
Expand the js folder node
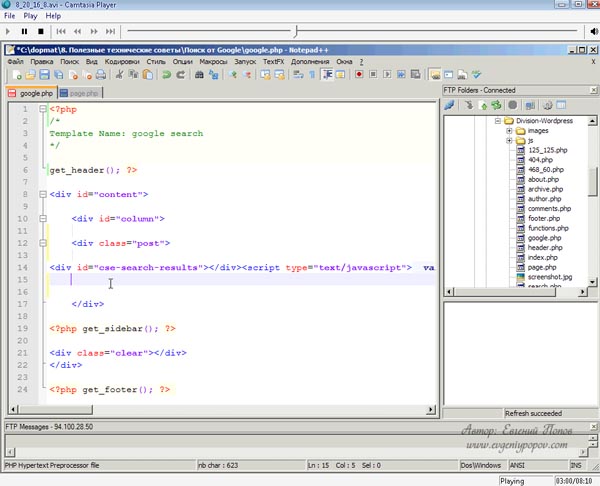point(509,141)
